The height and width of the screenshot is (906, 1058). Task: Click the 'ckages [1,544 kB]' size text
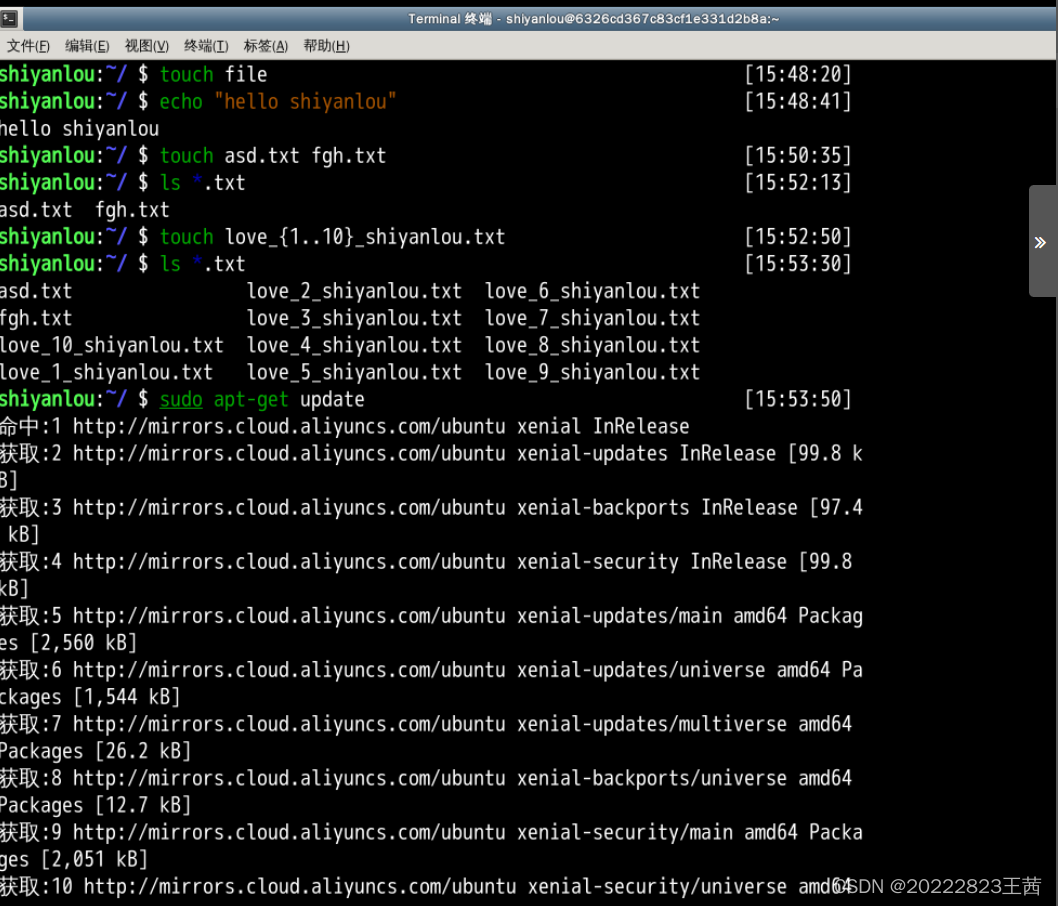click(x=90, y=697)
